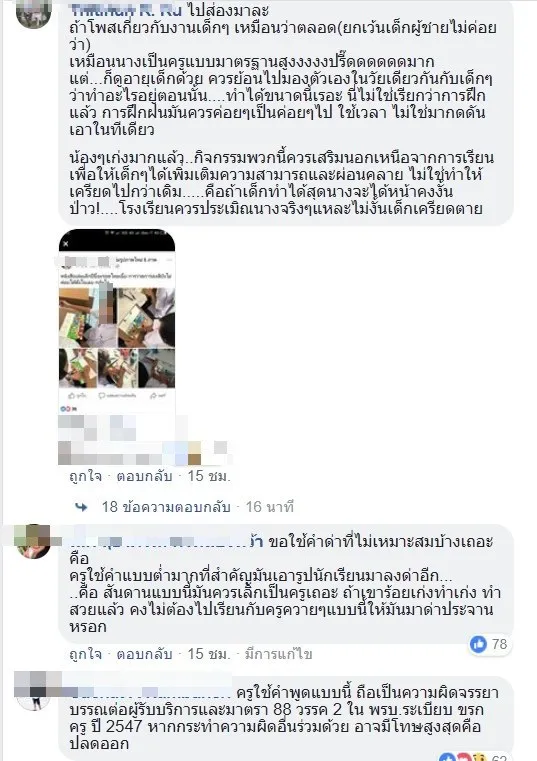Click the 16 นาที latest reply time
Screen dimensions: 537x761
pos(269,507)
